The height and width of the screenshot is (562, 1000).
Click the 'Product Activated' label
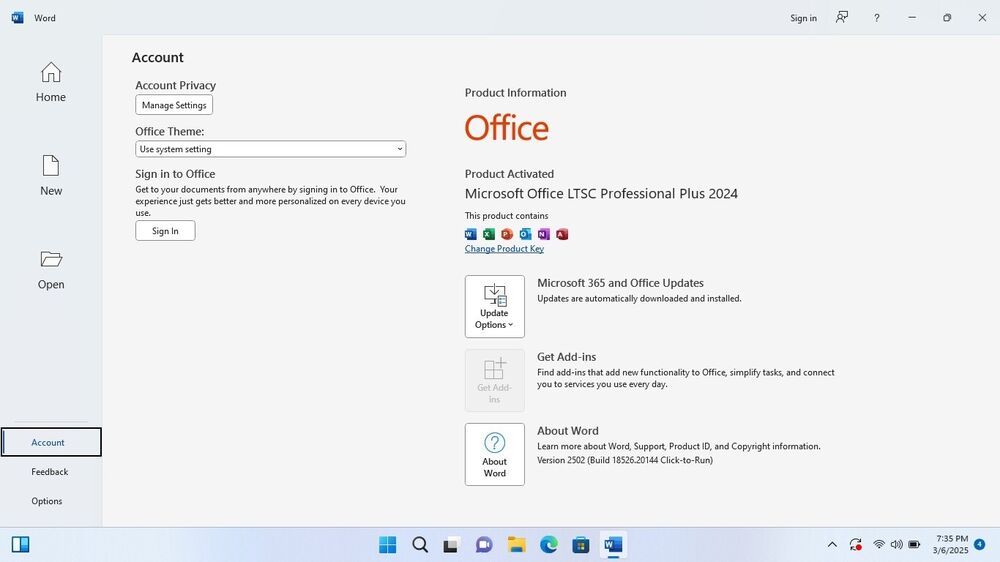tap(510, 174)
